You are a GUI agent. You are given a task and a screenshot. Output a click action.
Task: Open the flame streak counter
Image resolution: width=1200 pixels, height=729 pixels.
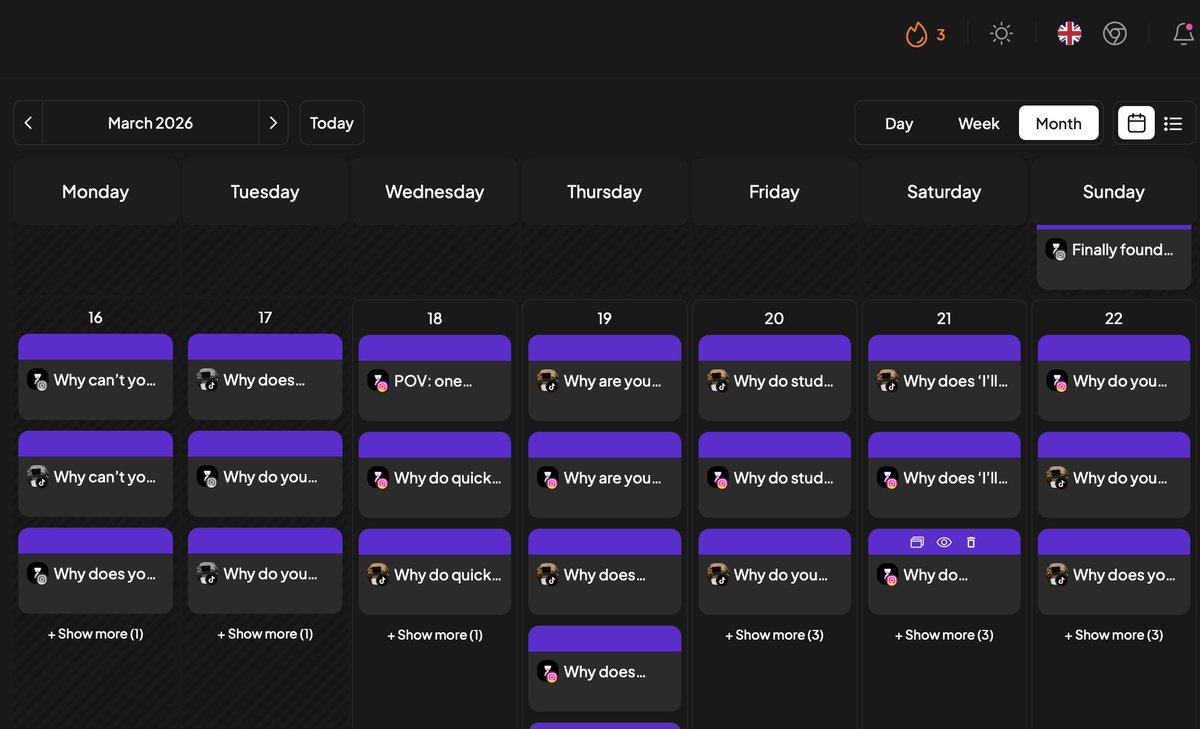(925, 34)
